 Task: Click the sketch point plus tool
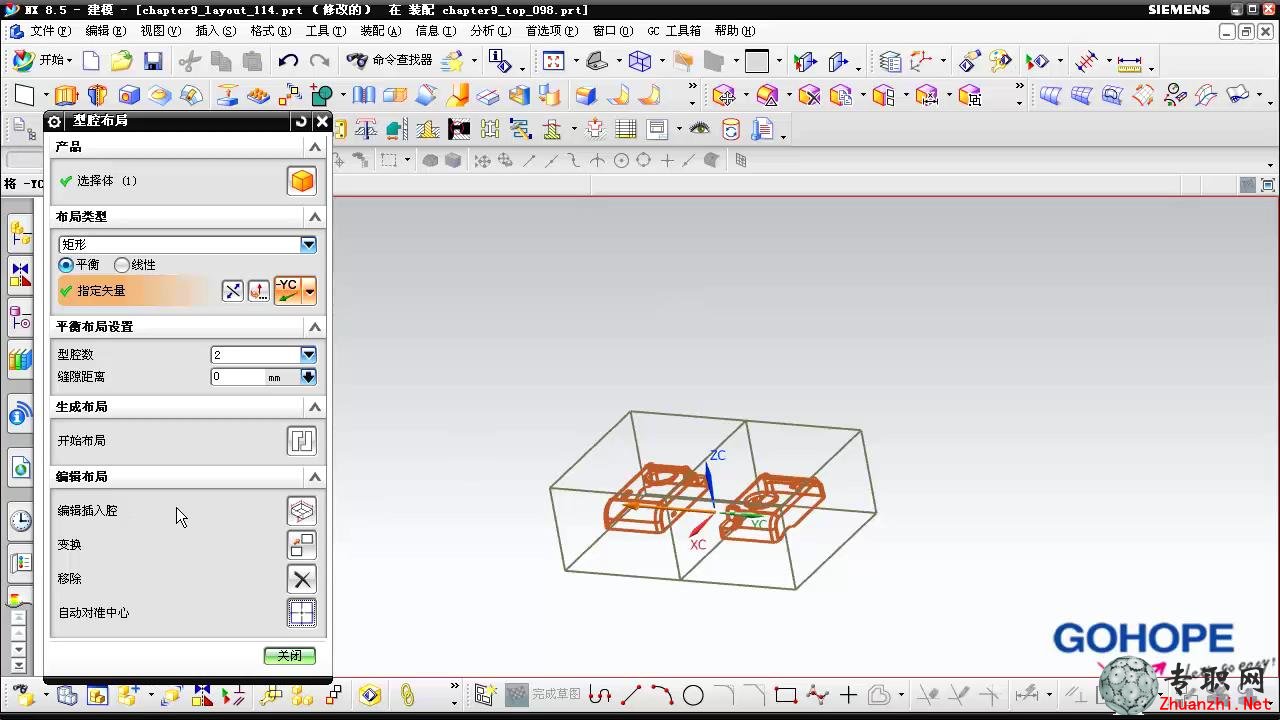click(x=849, y=695)
